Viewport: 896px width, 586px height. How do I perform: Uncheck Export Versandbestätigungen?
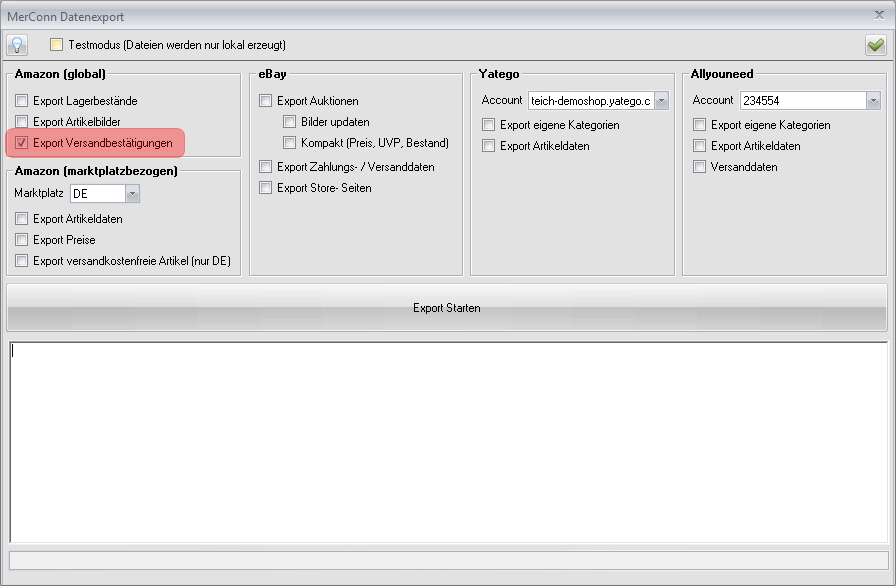coord(22,143)
